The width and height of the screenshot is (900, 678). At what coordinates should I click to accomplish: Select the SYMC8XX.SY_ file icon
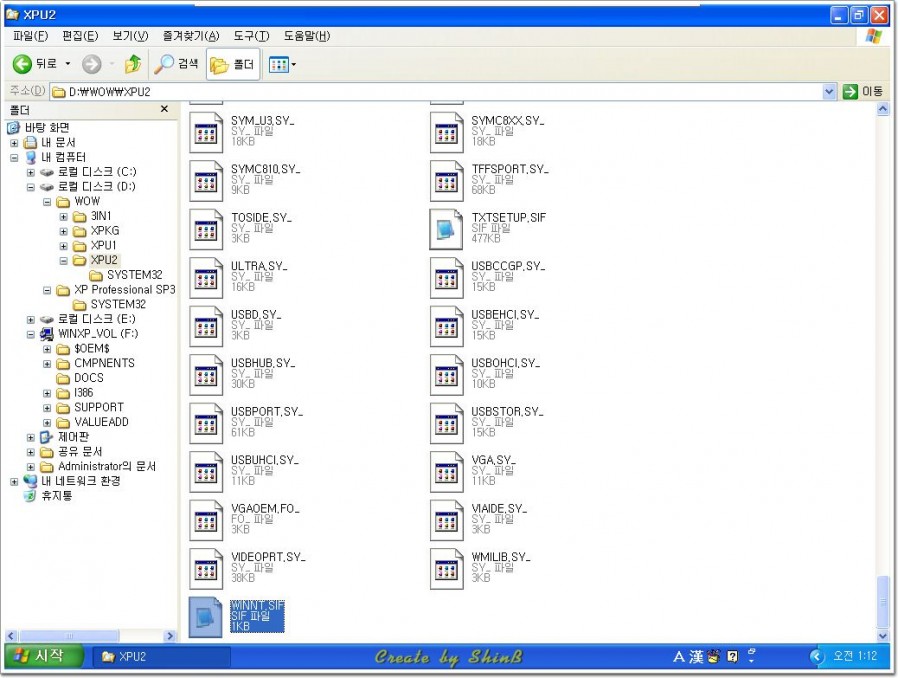447,133
